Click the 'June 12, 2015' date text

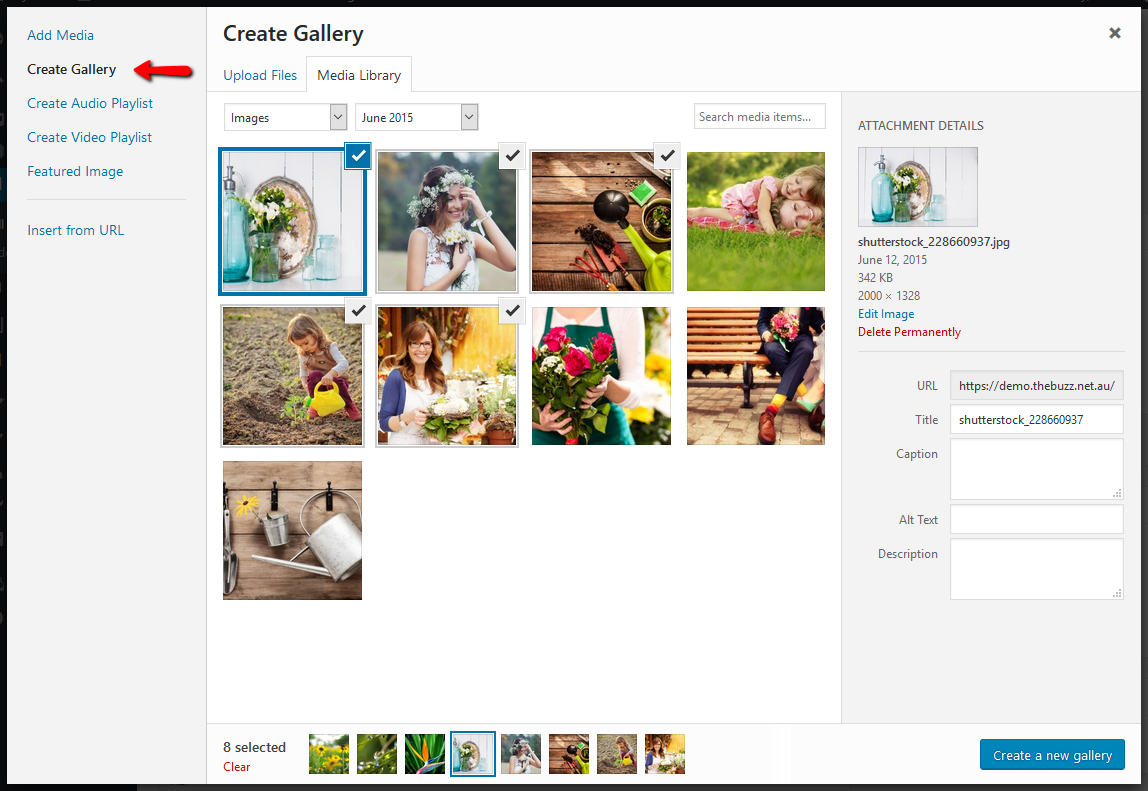(x=892, y=260)
